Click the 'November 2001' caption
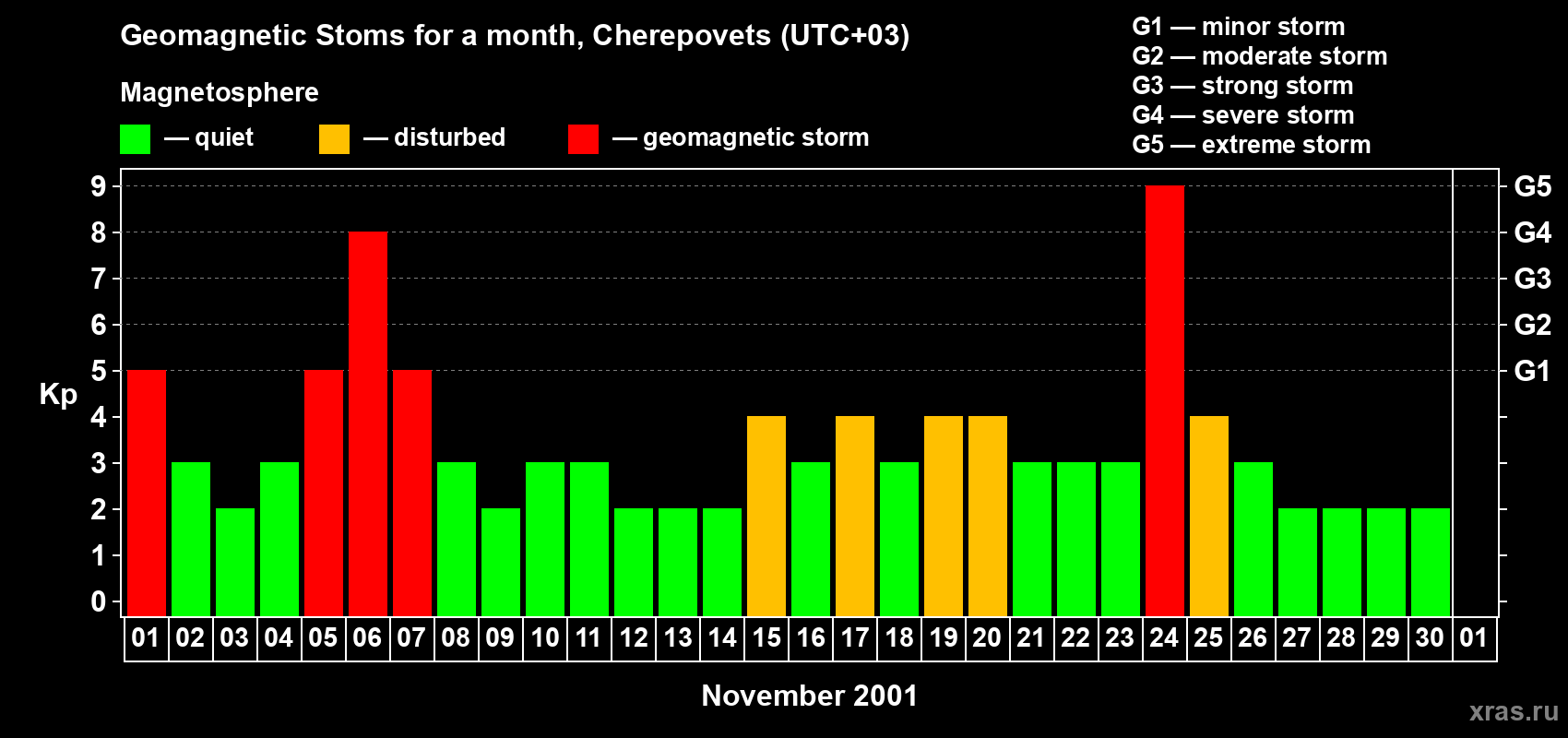This screenshot has height=738, width=1568. click(x=810, y=696)
